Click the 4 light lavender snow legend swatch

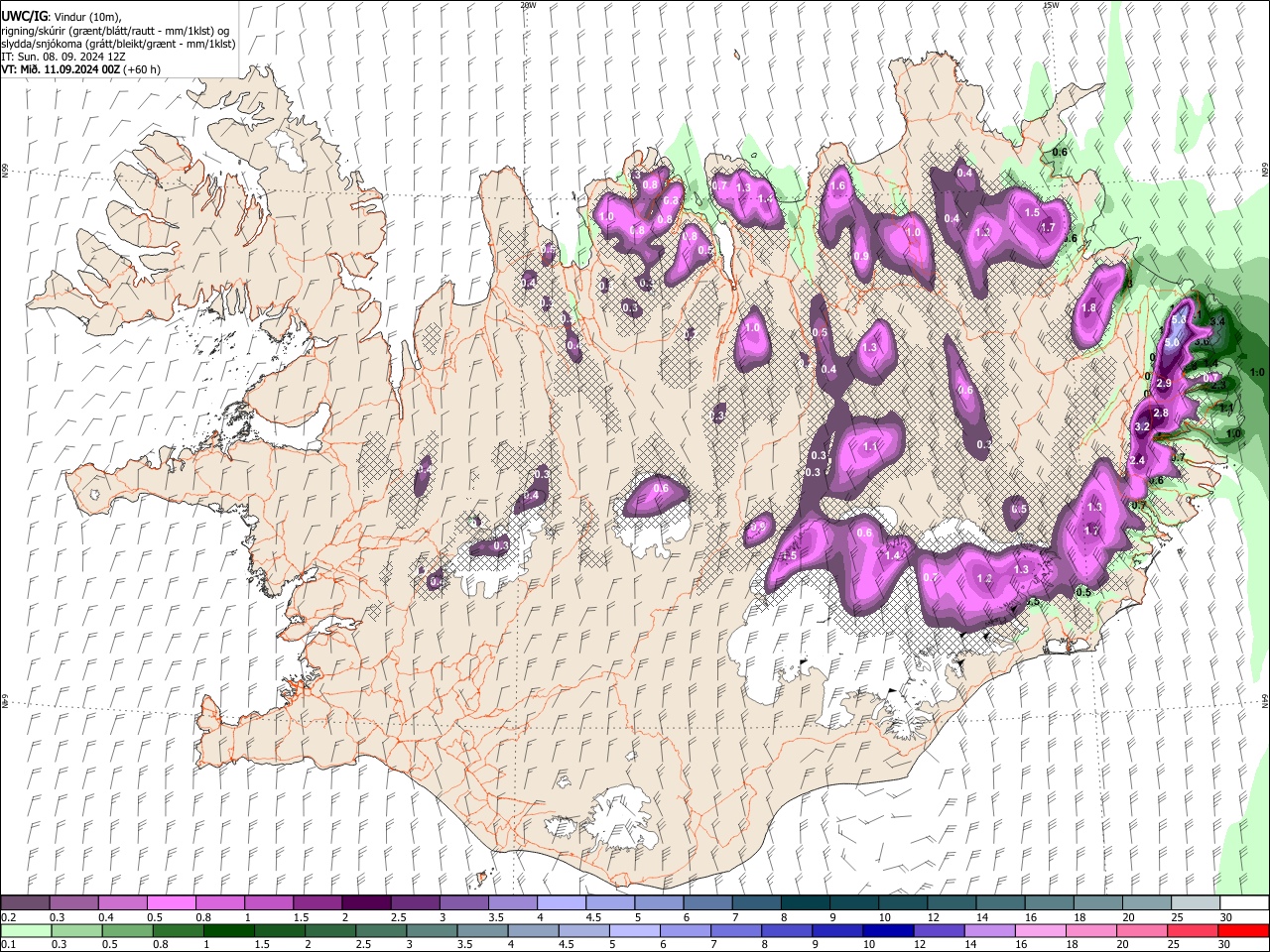point(561,903)
